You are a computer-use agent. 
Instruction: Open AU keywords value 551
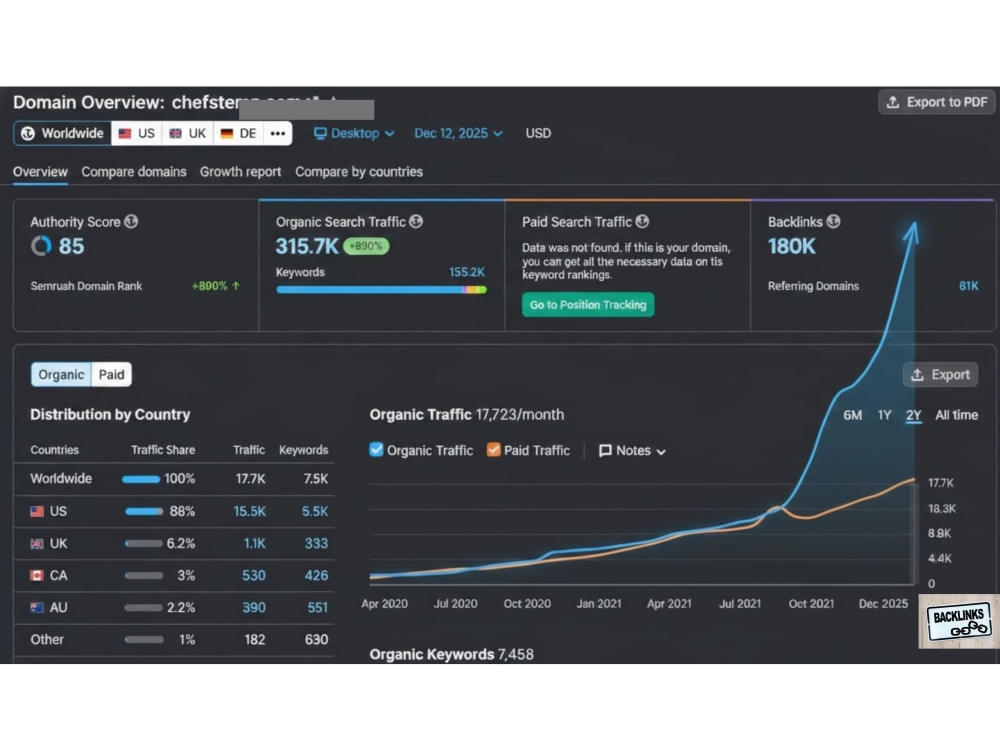pos(318,608)
